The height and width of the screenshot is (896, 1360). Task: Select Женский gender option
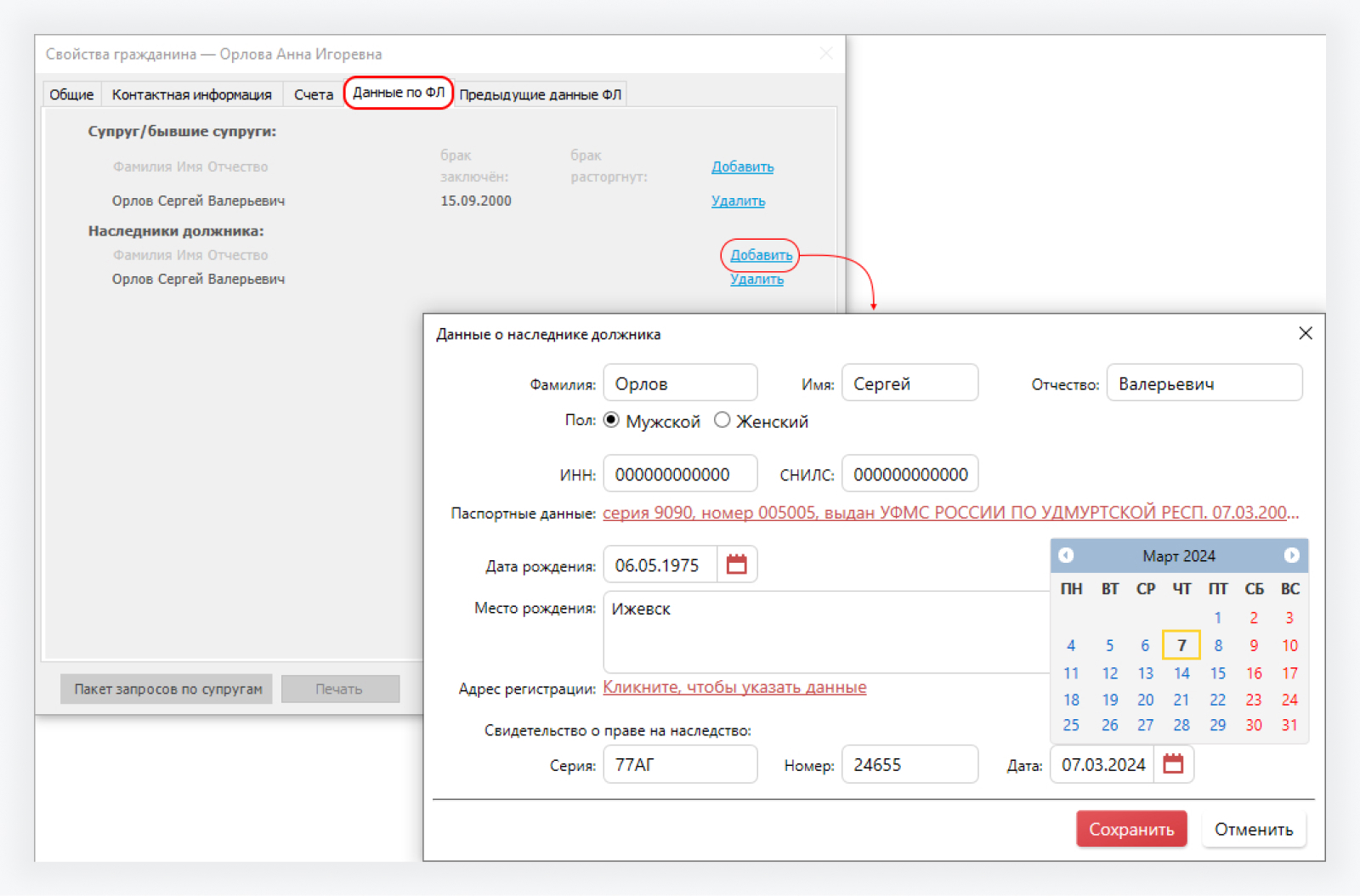click(x=722, y=420)
